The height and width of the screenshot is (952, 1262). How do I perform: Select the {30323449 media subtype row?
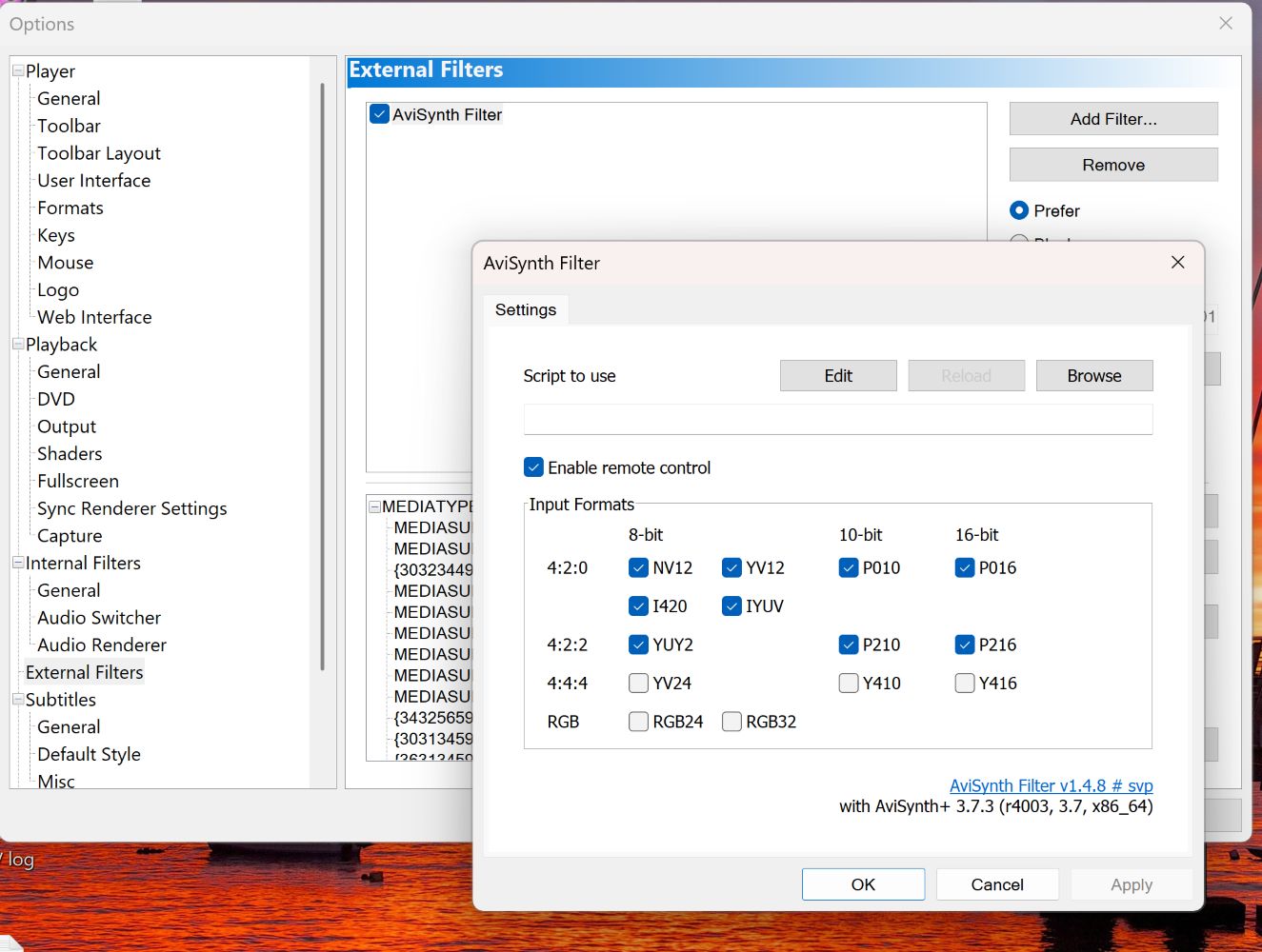[433, 569]
